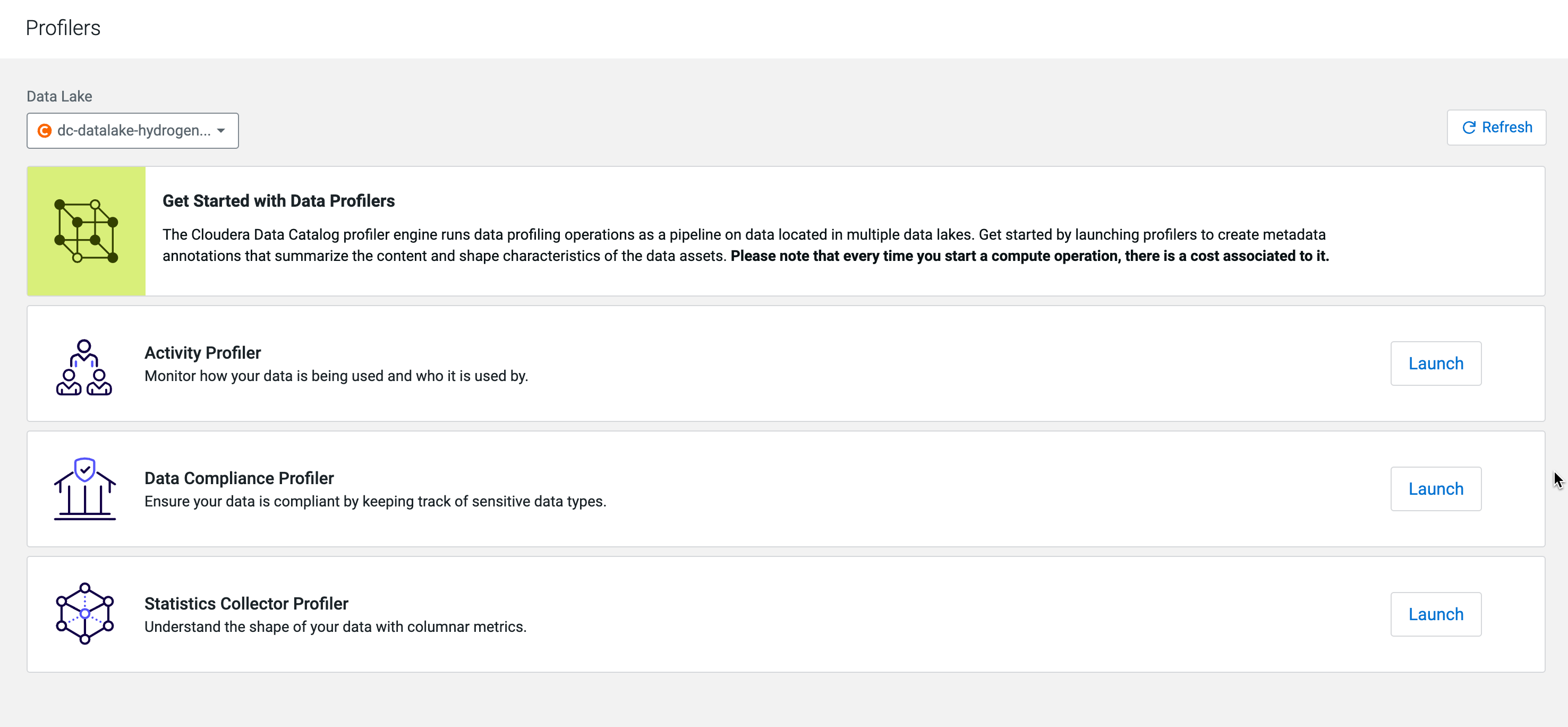Click the Get Started with Data Profilers heading
Image resolution: width=1568 pixels, height=727 pixels.
[278, 201]
